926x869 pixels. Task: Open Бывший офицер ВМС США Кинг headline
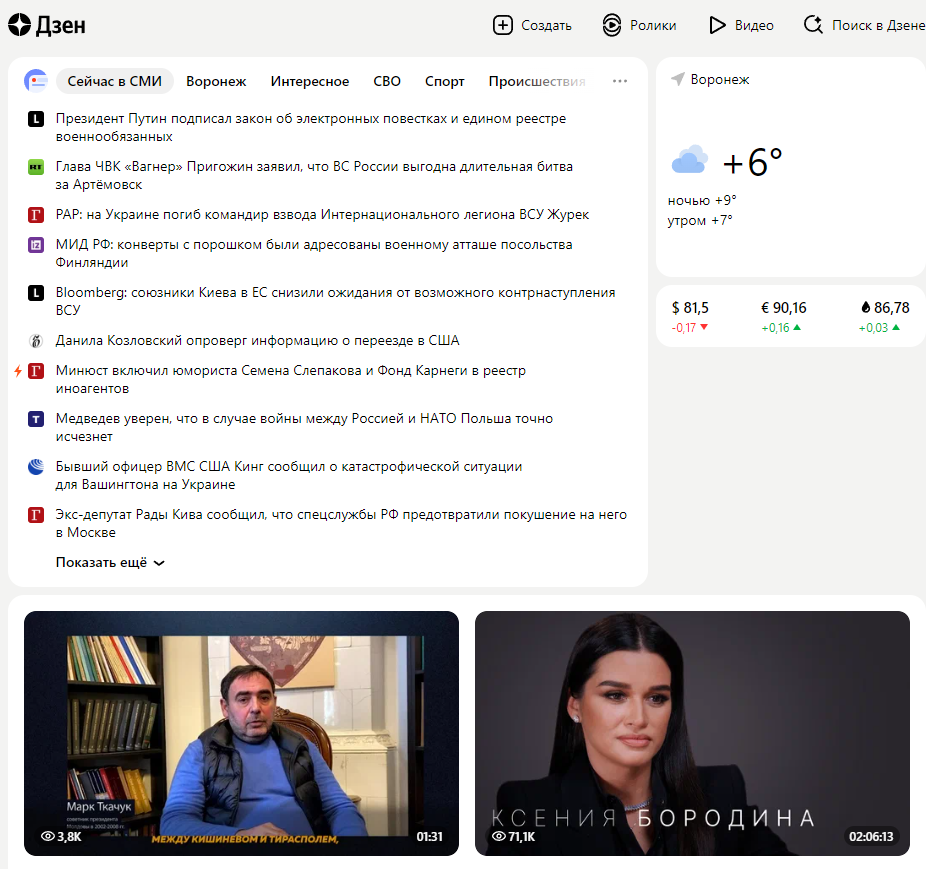289,475
